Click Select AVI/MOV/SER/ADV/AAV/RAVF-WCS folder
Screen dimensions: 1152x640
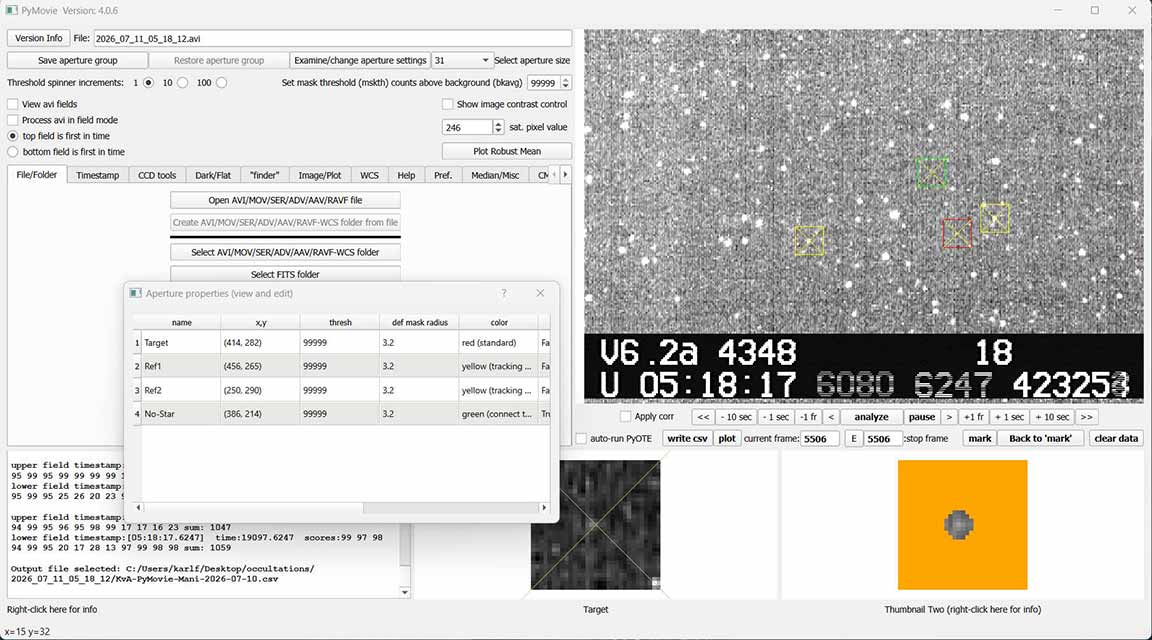pyautogui.click(x=285, y=252)
